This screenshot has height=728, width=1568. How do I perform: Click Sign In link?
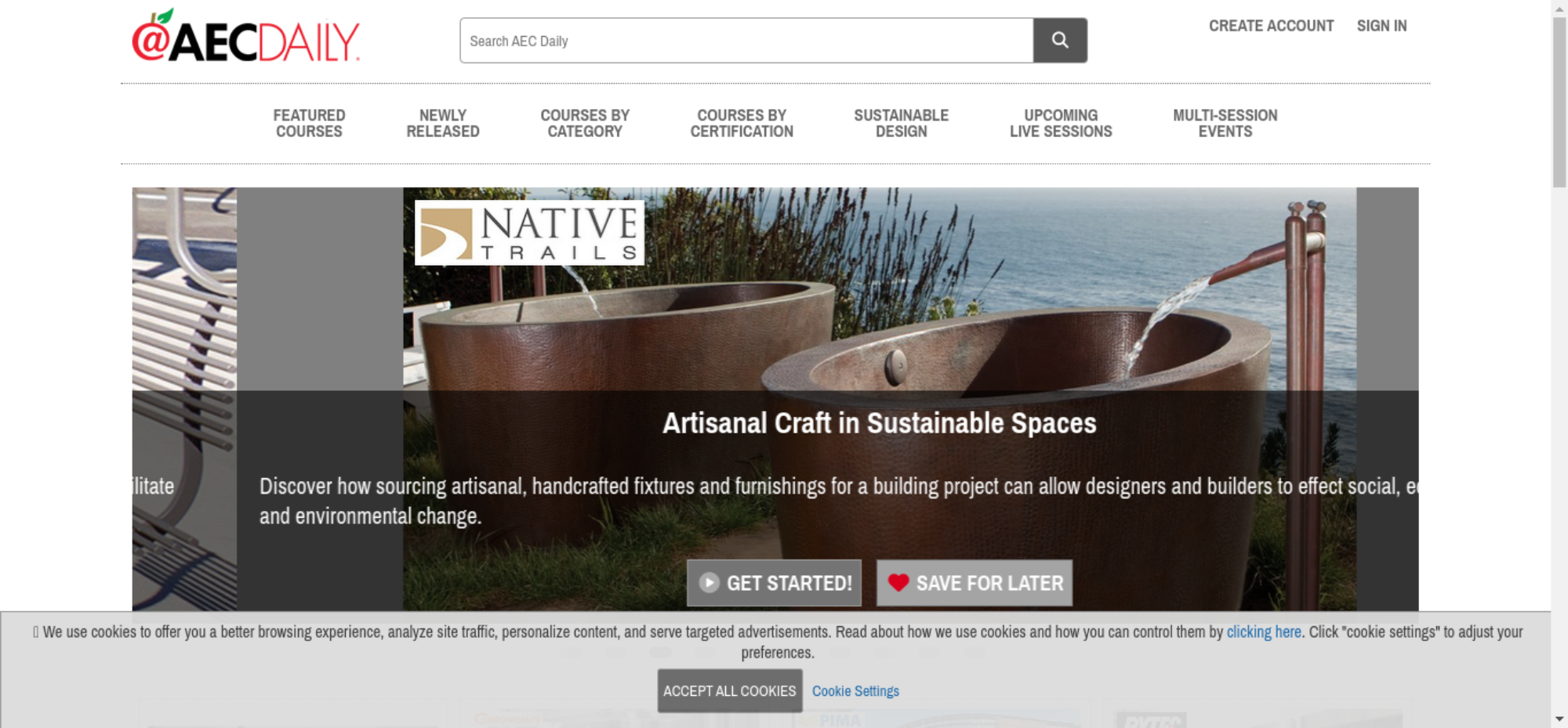click(x=1382, y=26)
